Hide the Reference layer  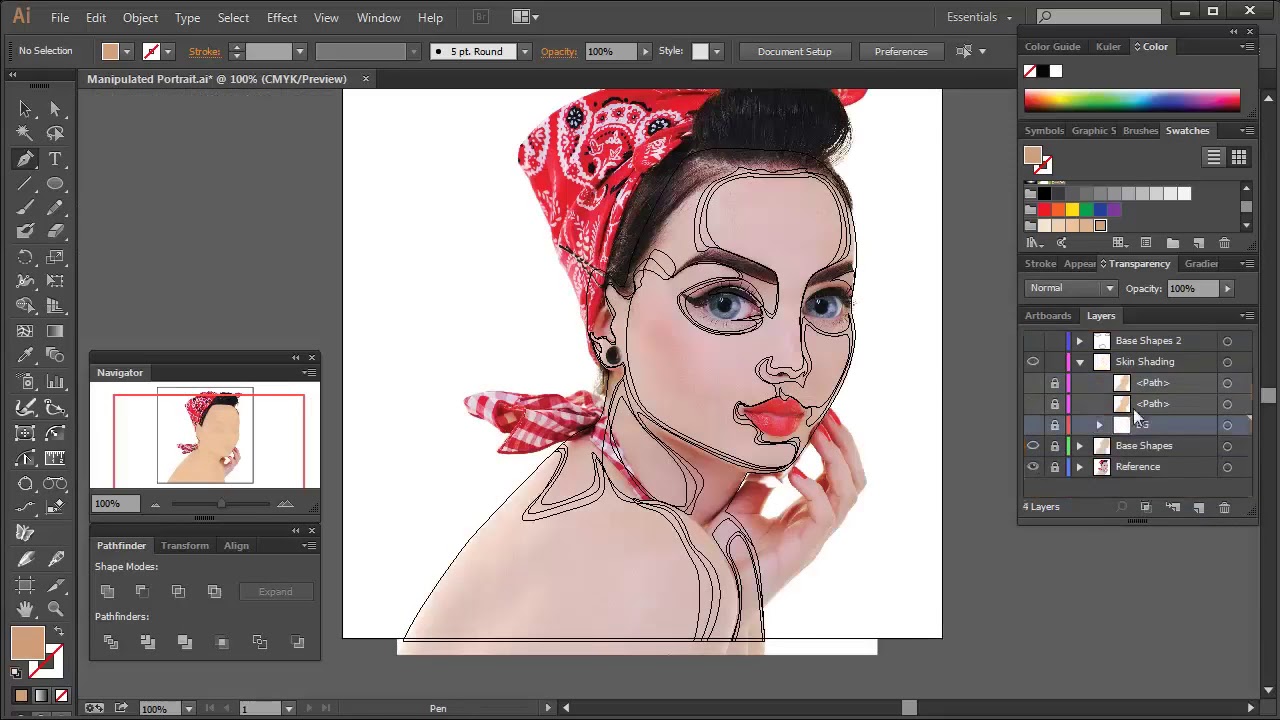(1033, 466)
